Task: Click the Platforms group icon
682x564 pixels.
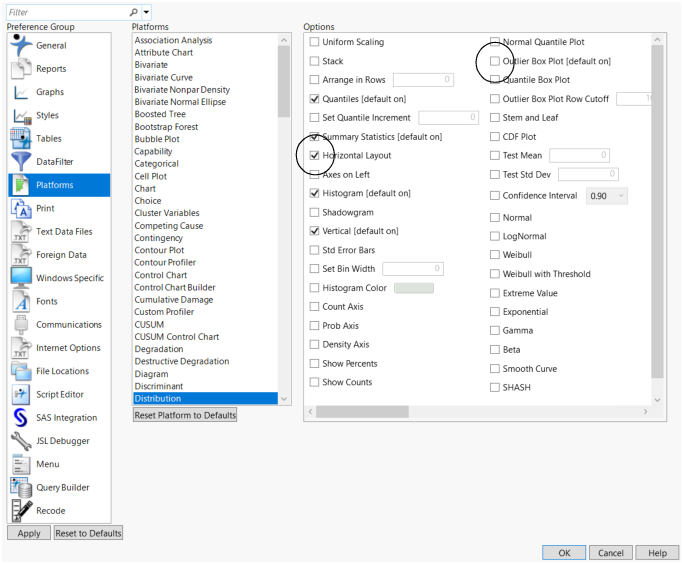Action: [21, 185]
